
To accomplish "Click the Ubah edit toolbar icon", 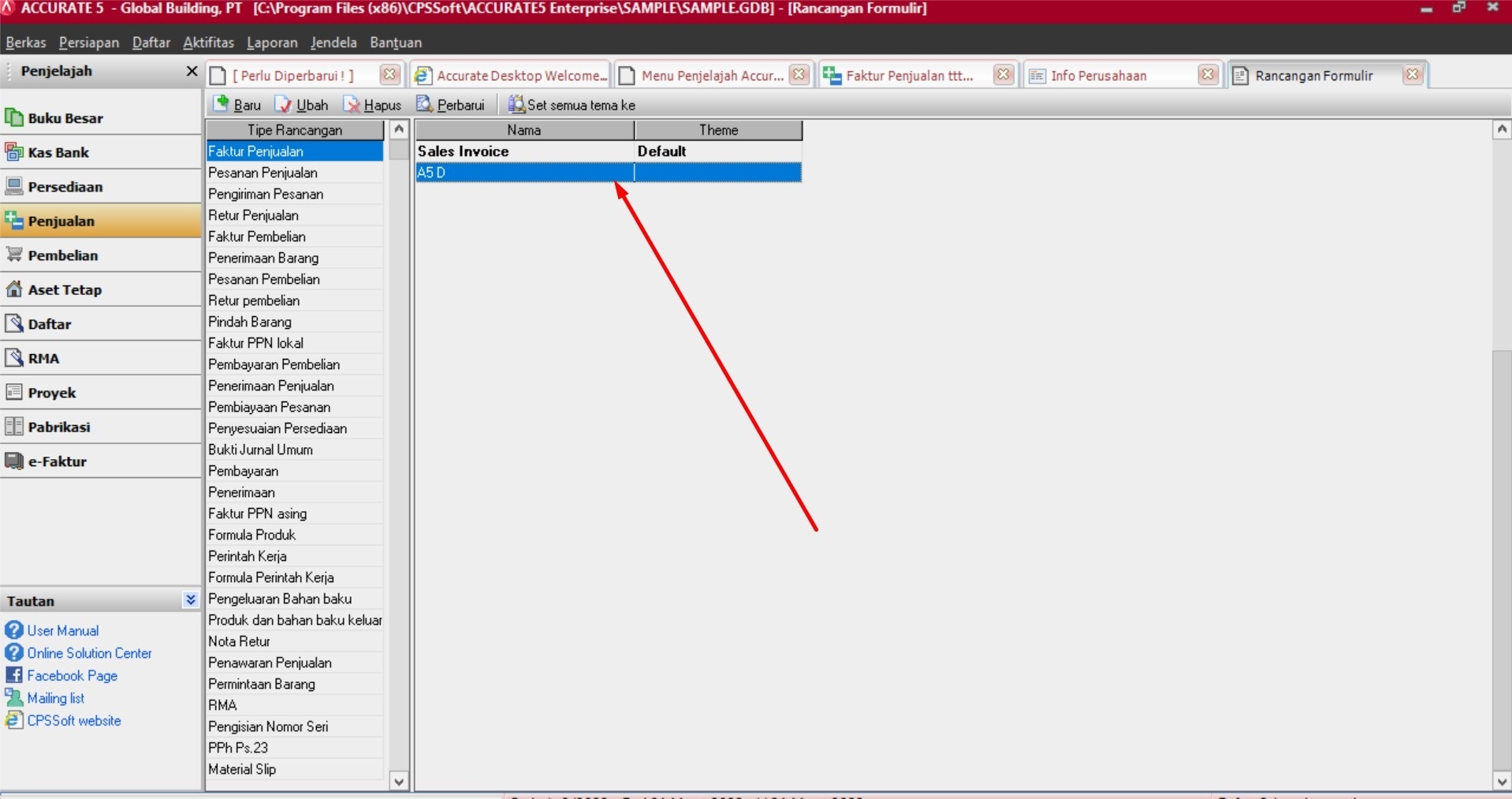I will [x=283, y=104].
